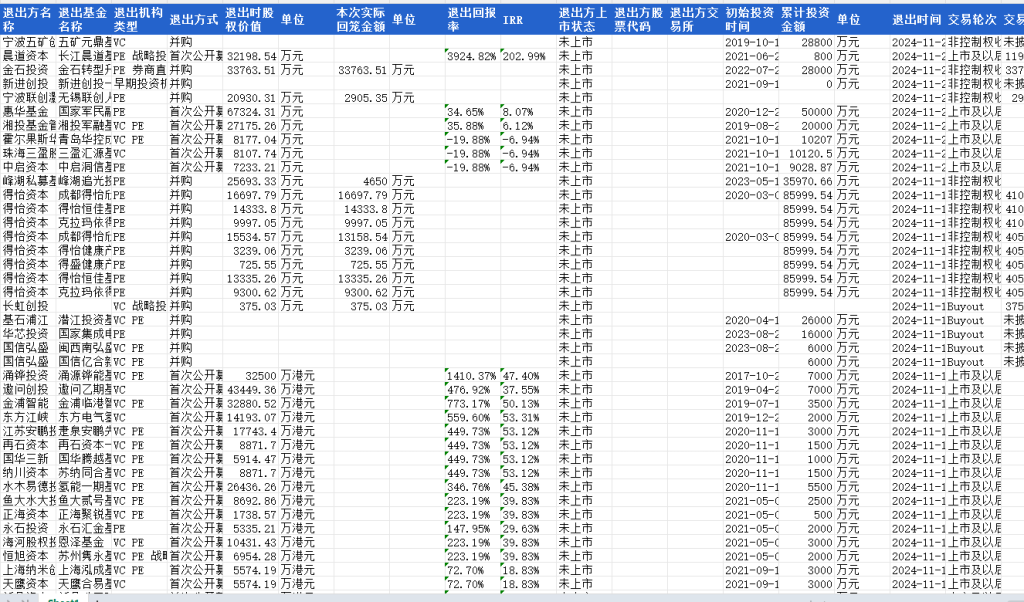The image size is (1024, 602).
Task: Select the 退出机构类型 header cell
Action: pyautogui.click(x=139, y=19)
